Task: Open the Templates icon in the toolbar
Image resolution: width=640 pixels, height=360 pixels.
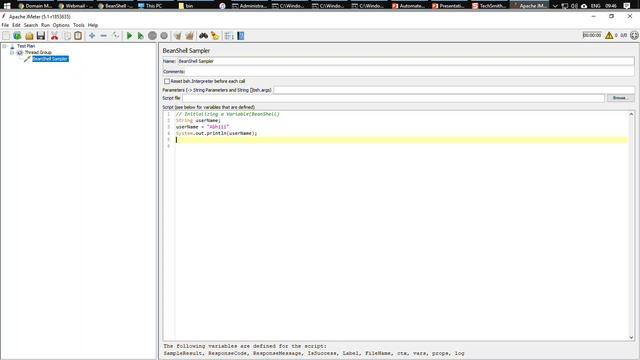Action: 18,36
